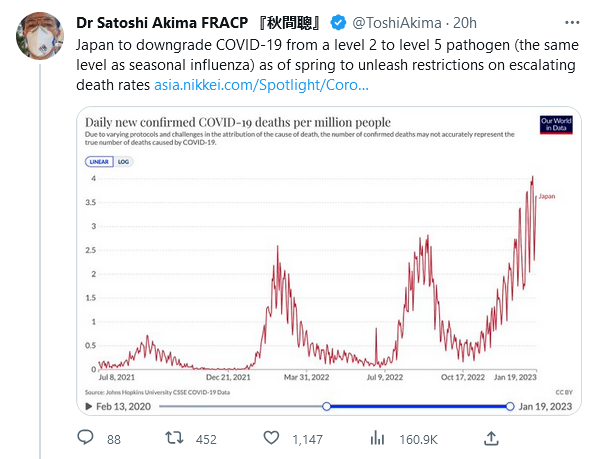Click the blue verified badge

pyautogui.click(x=338, y=23)
